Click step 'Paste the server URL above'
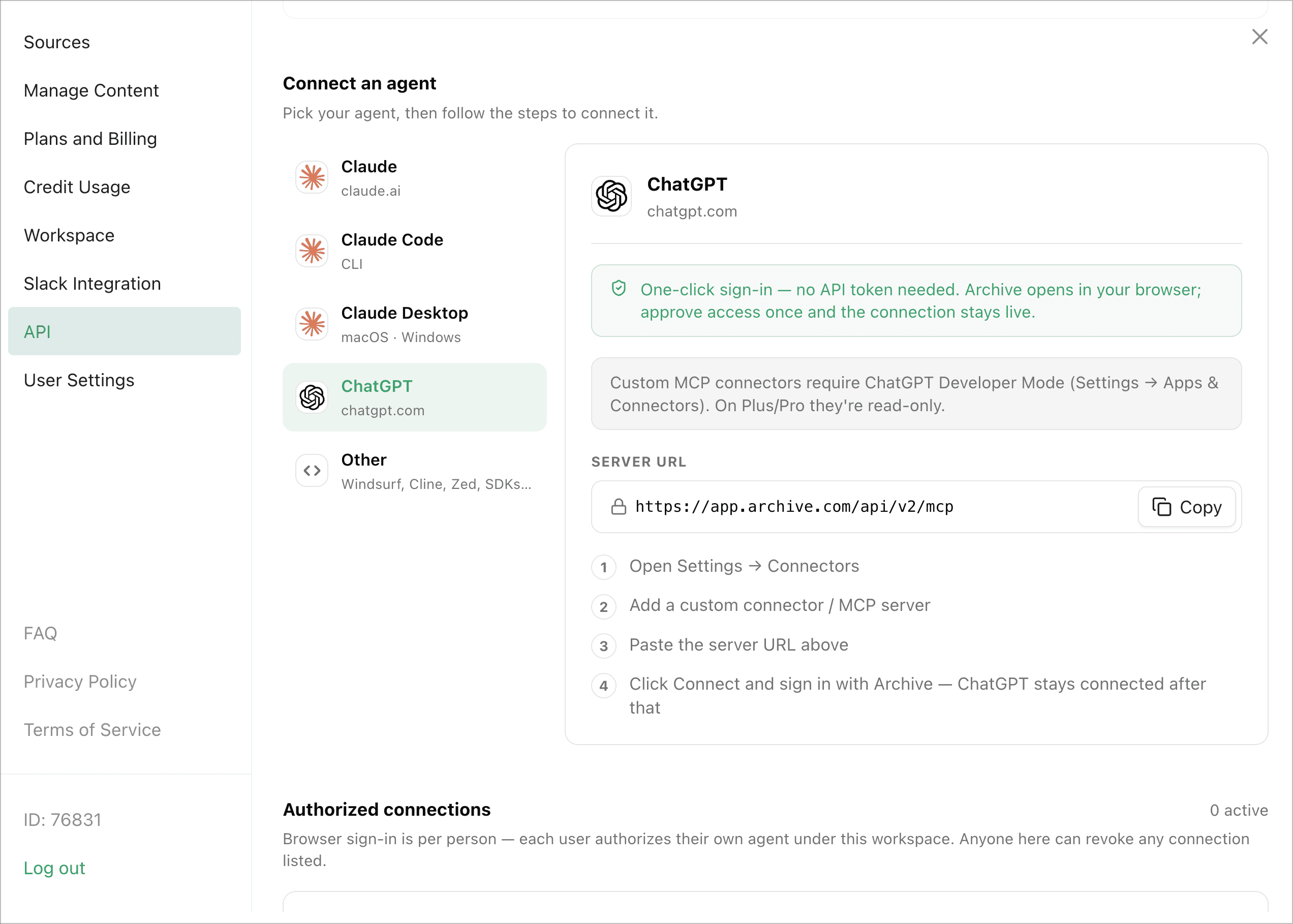 point(739,644)
